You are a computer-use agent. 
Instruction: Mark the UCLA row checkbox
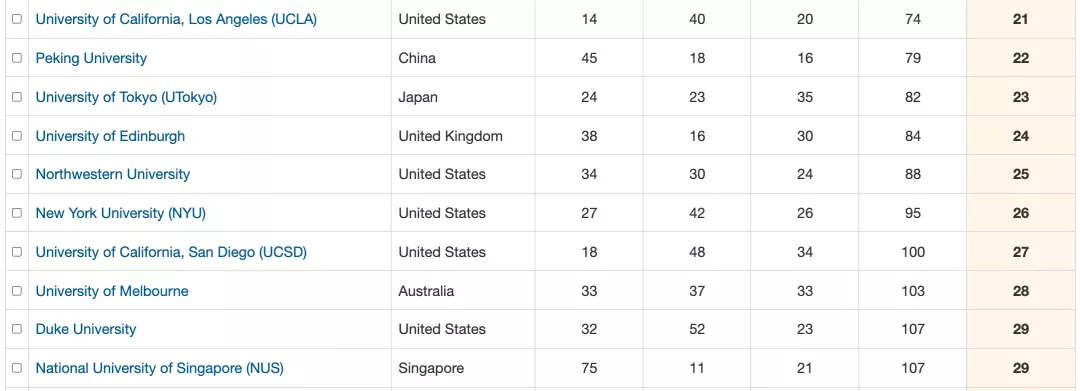tap(17, 19)
